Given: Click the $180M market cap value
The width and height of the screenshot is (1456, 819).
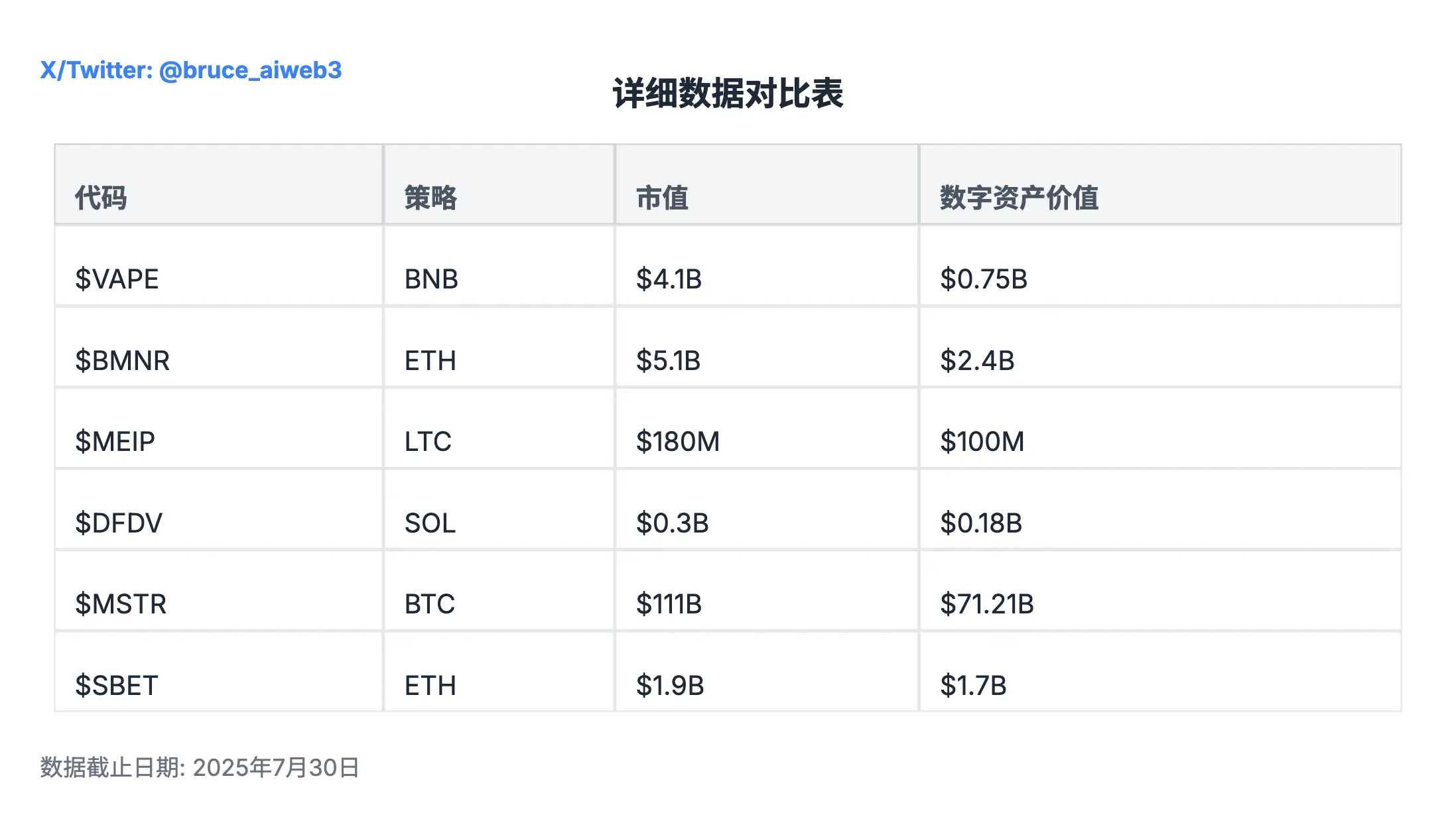Looking at the screenshot, I should pos(677,442).
